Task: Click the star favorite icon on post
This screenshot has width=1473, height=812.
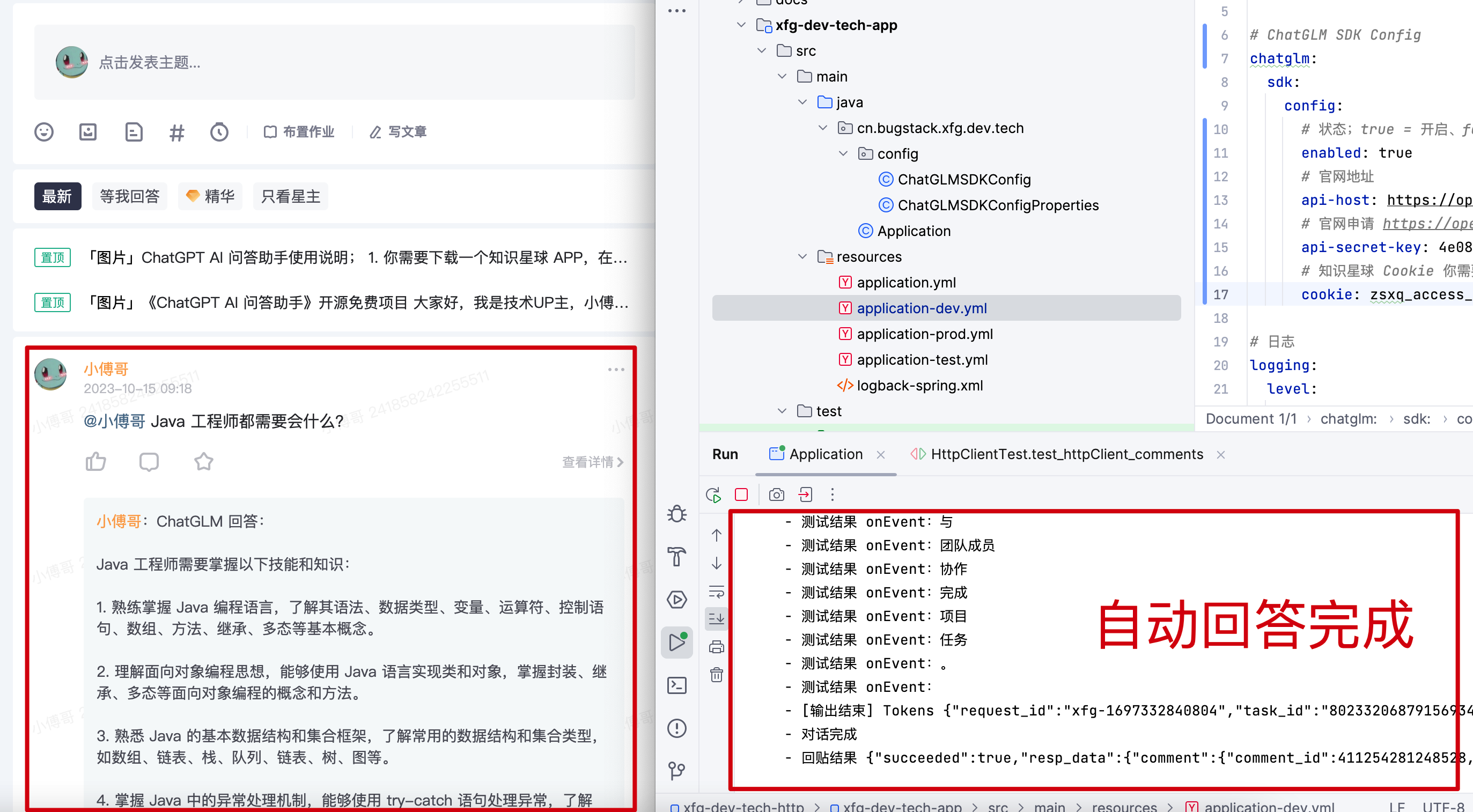Action: click(203, 461)
